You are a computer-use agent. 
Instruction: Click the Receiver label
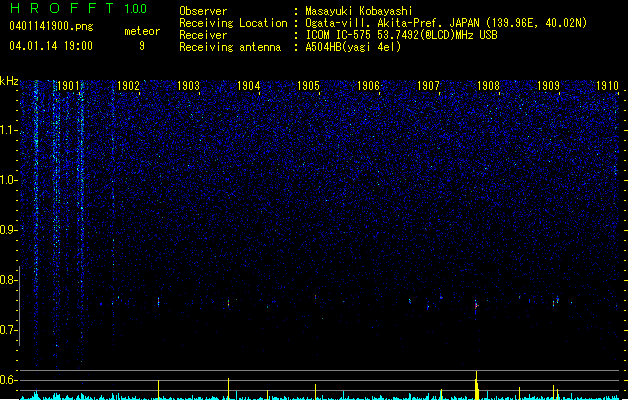coord(203,35)
